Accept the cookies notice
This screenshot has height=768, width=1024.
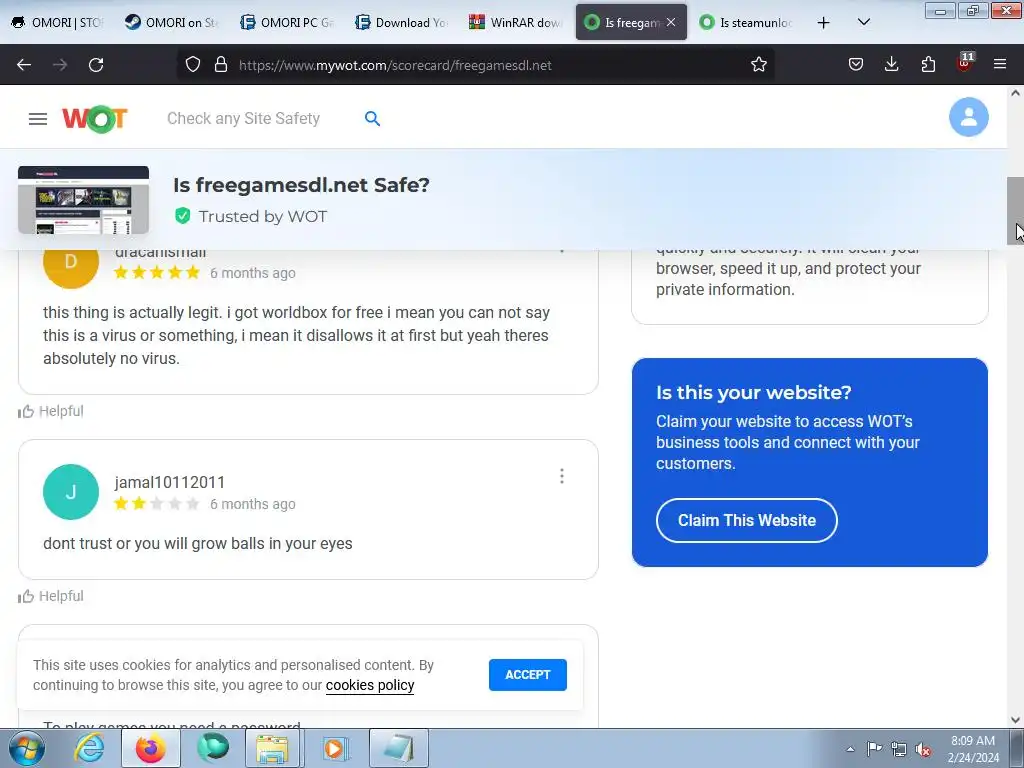point(528,675)
